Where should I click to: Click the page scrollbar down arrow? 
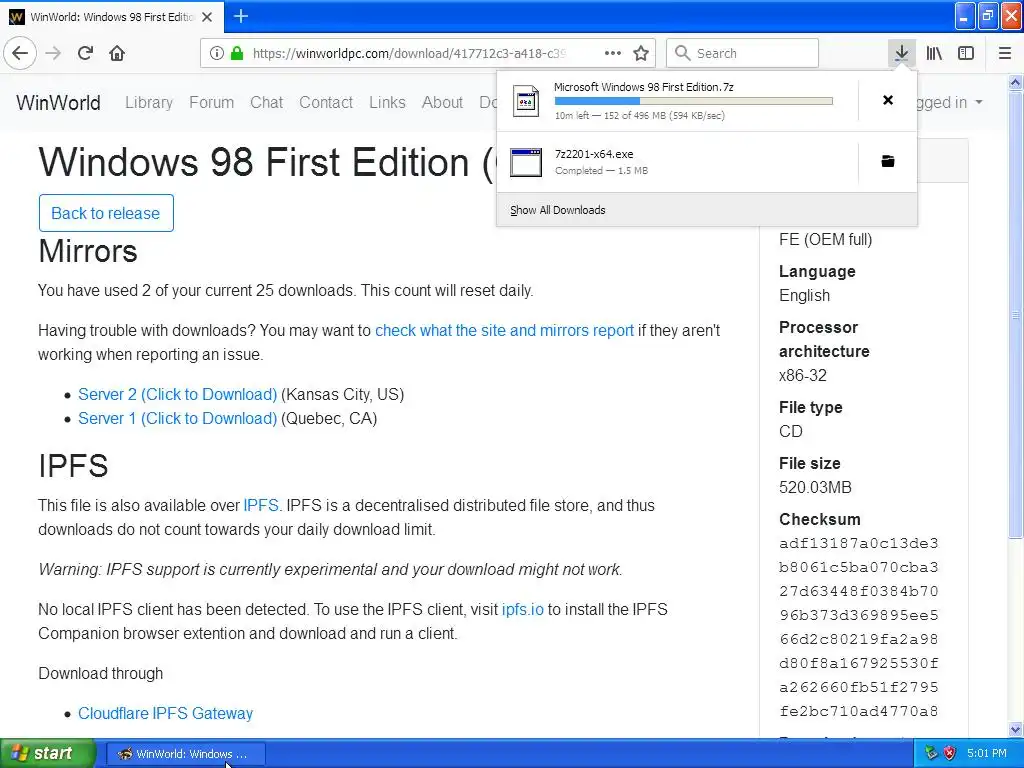click(x=1015, y=729)
